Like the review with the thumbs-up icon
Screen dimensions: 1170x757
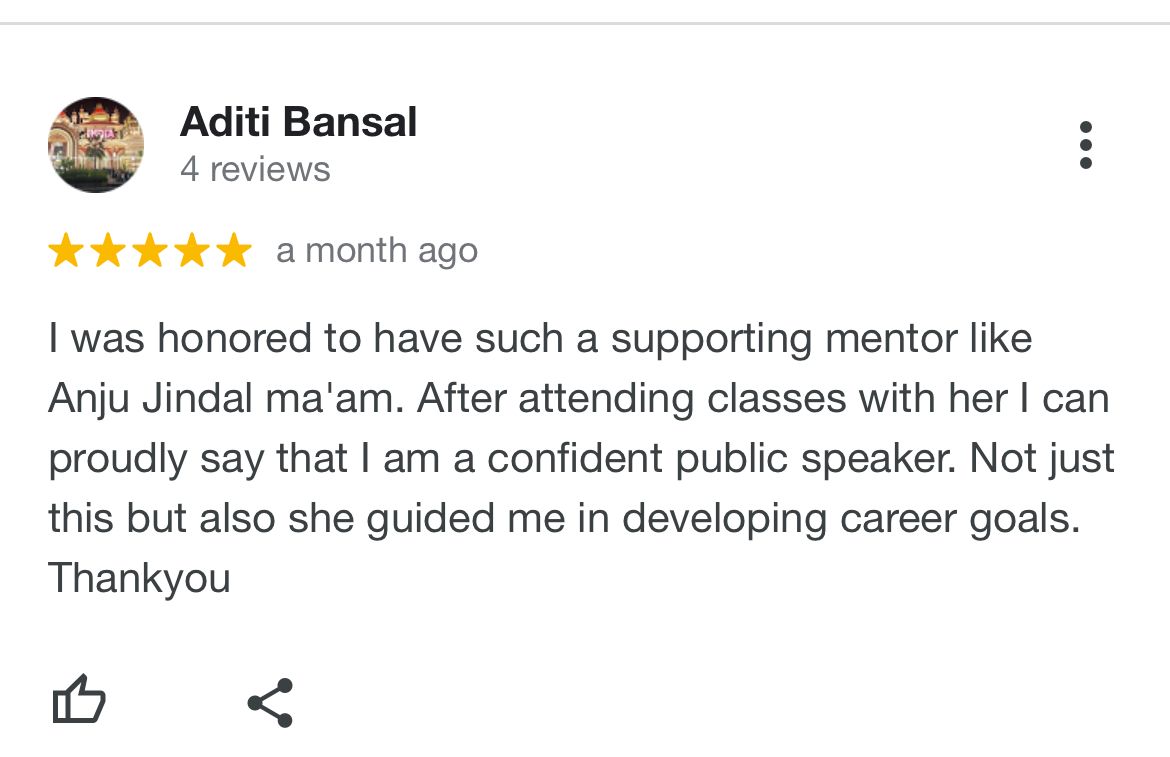78,700
